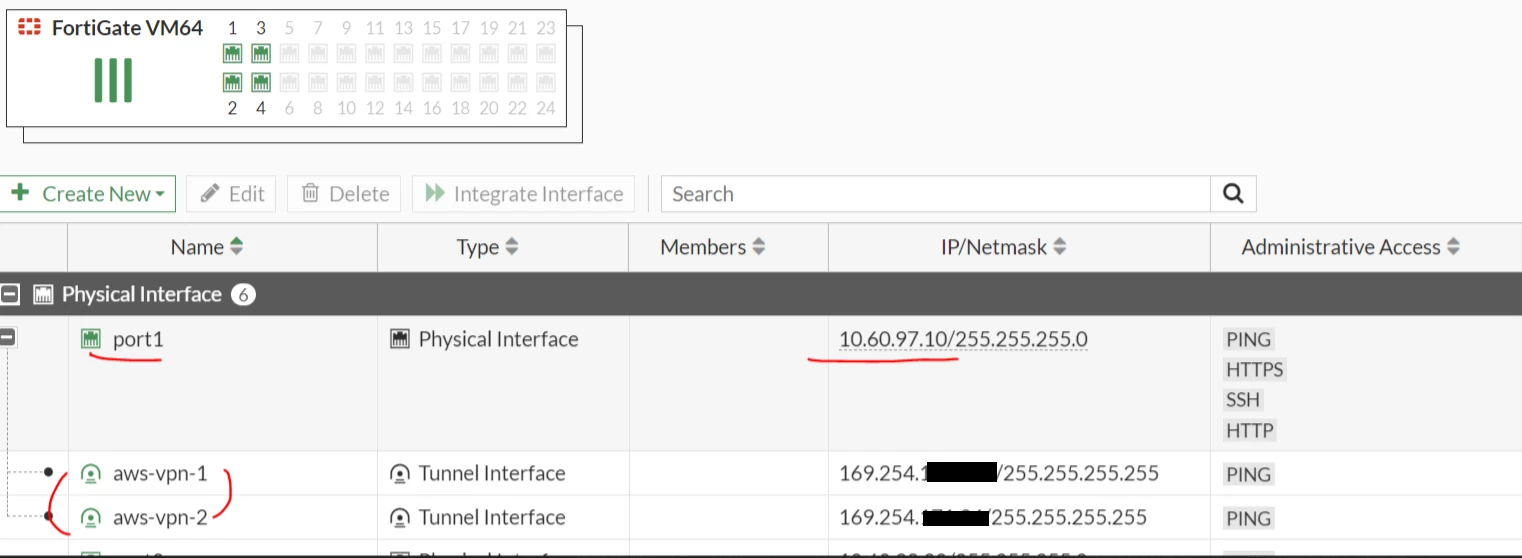The height and width of the screenshot is (558, 1522).
Task: Click port 3 icon in faceplate
Action: [261, 53]
